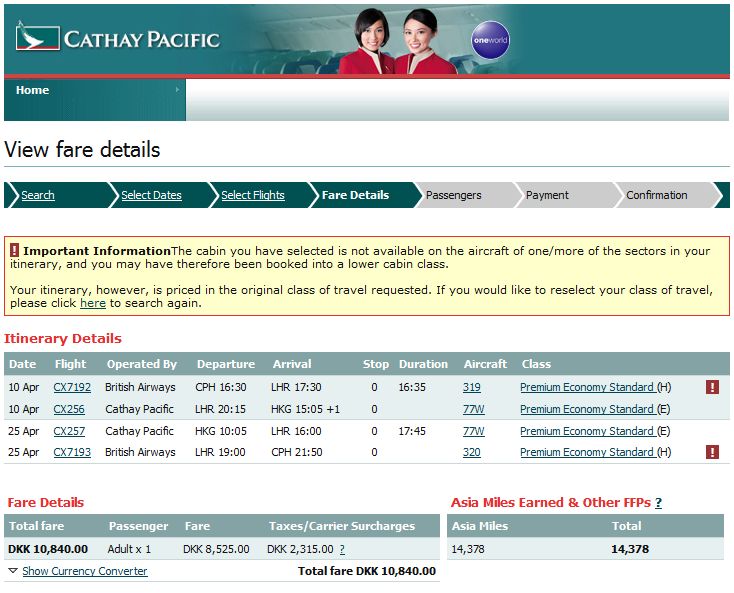Return to the Select Flights step
The width and height of the screenshot is (734, 593).
pos(252,195)
